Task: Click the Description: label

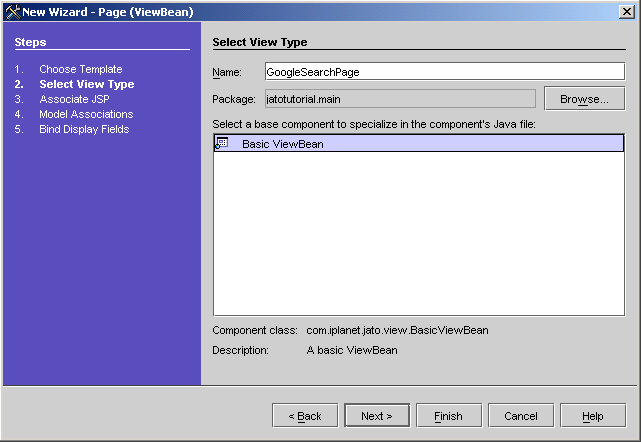Action: click(x=240, y=350)
